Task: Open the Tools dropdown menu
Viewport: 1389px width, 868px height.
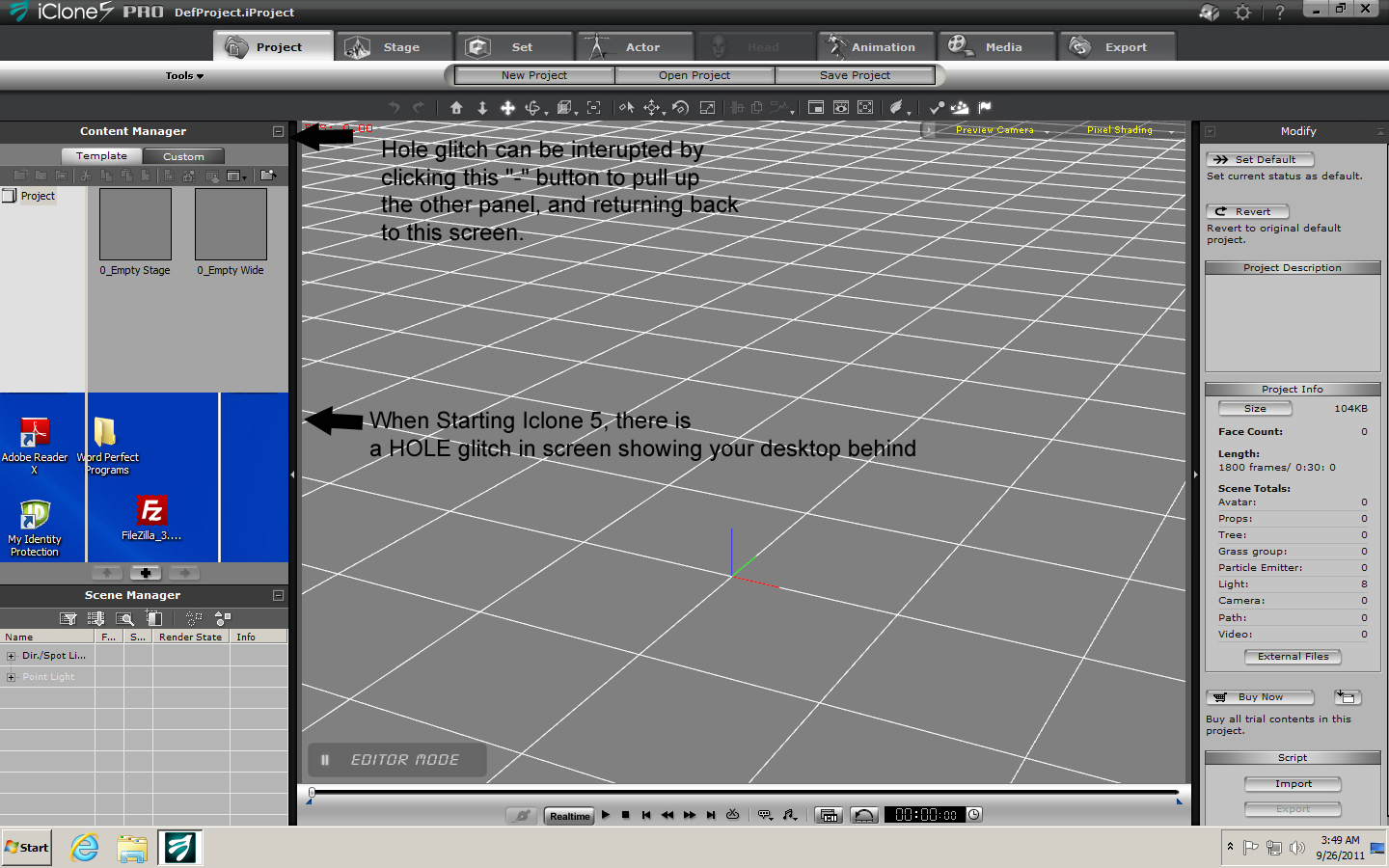Action: click(184, 76)
